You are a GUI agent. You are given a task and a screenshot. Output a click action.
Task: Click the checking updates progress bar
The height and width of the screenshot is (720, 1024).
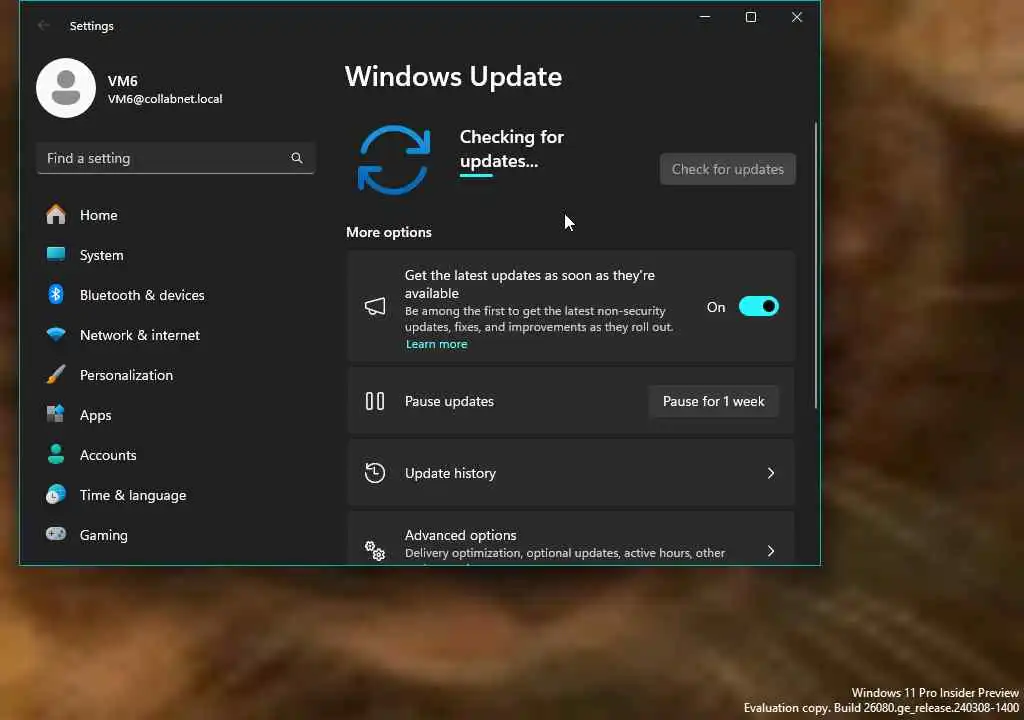point(476,175)
